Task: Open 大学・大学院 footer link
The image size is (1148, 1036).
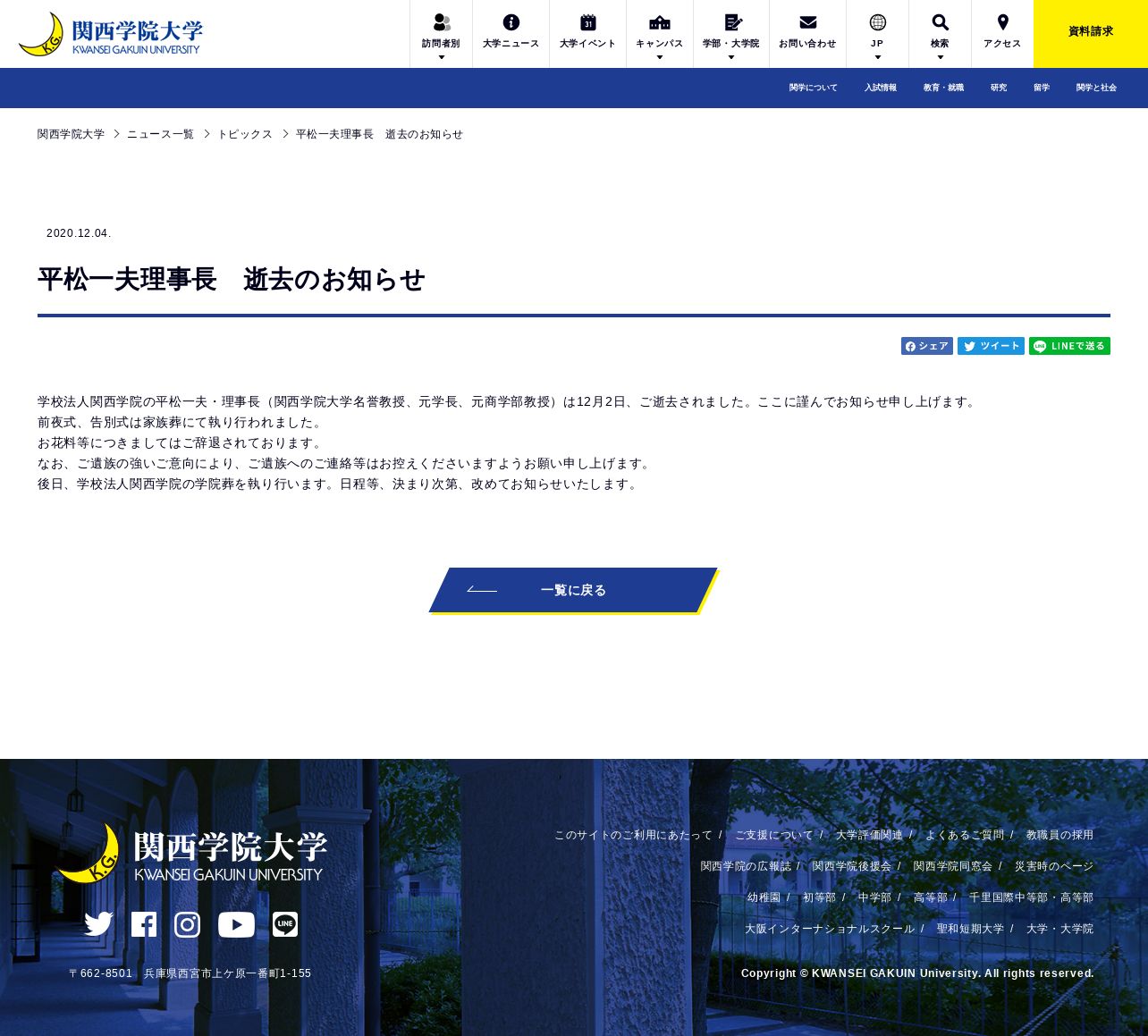Action: pos(1059,929)
